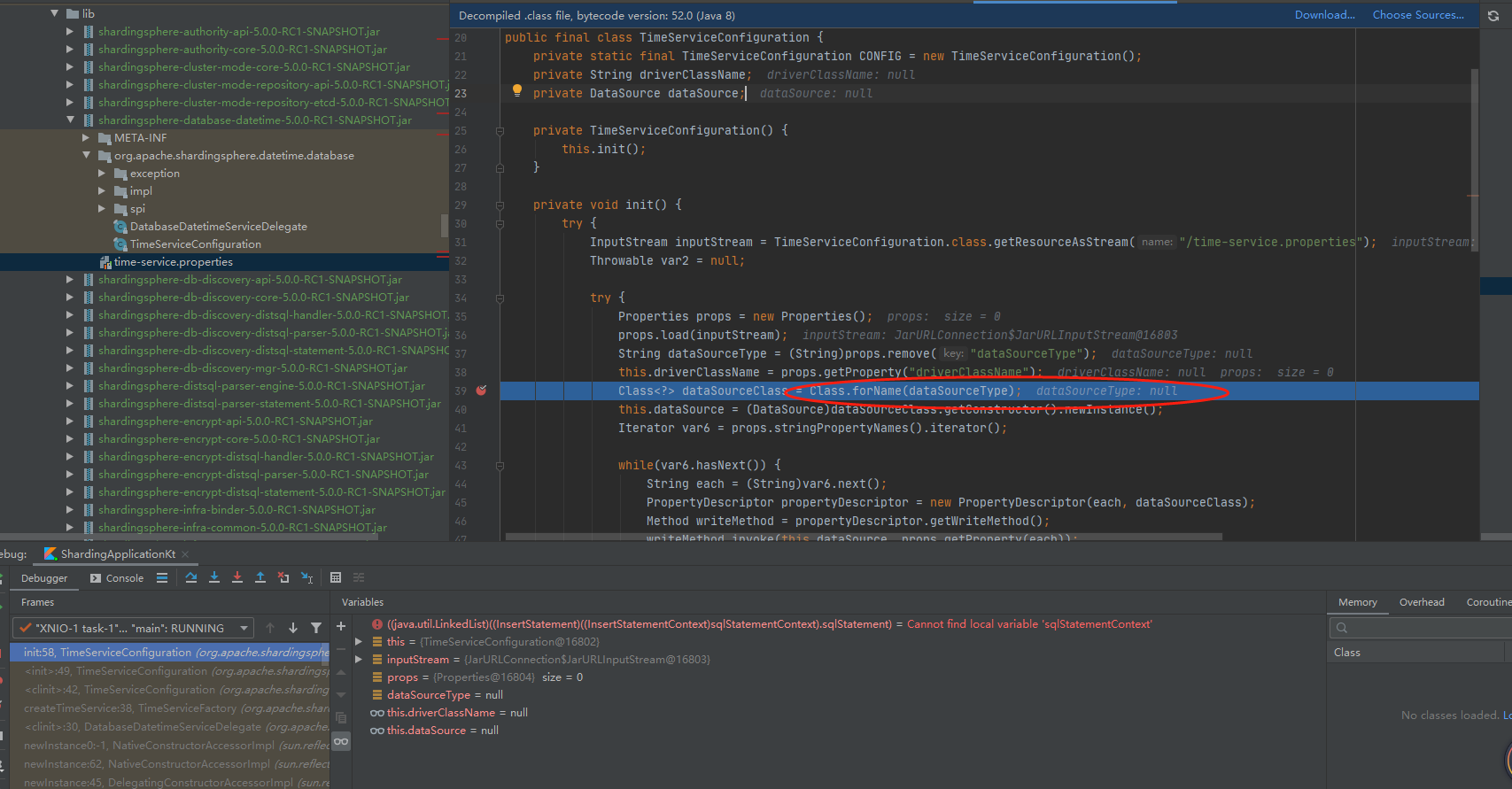Click the Move Watch Up icon
Image resolution: width=1512 pixels, height=789 pixels.
(x=341, y=672)
